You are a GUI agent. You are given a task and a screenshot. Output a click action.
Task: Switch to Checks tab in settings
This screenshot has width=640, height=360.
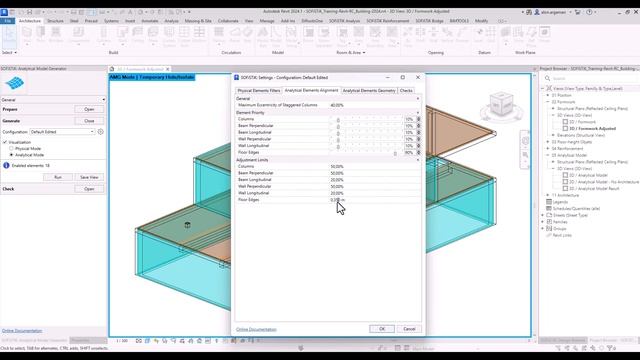(x=406, y=91)
